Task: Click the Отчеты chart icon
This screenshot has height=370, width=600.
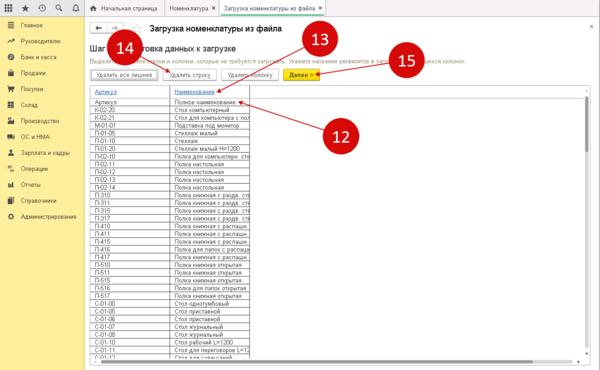Action: (11, 185)
